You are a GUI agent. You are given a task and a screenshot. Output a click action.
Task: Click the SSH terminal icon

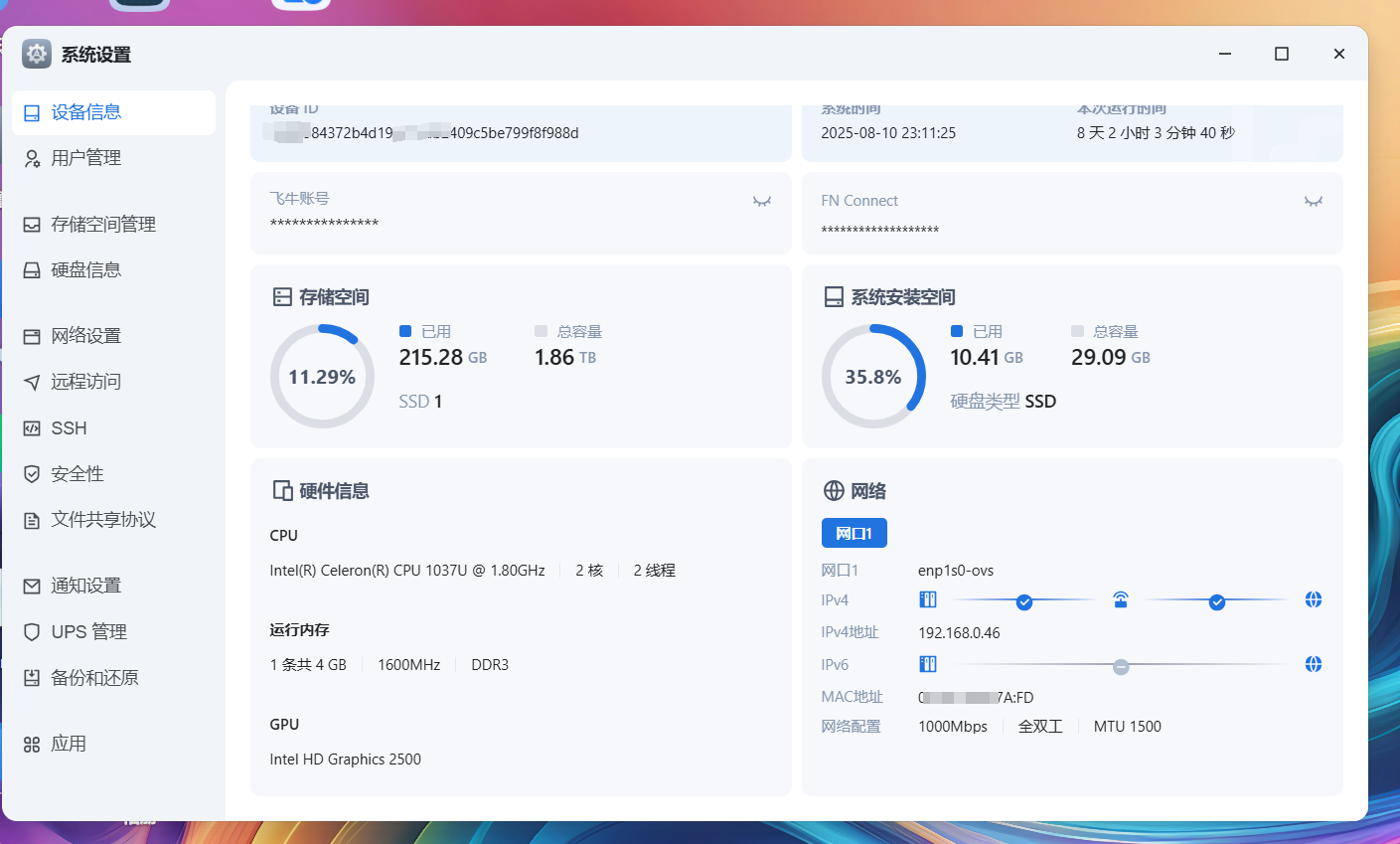[32, 428]
